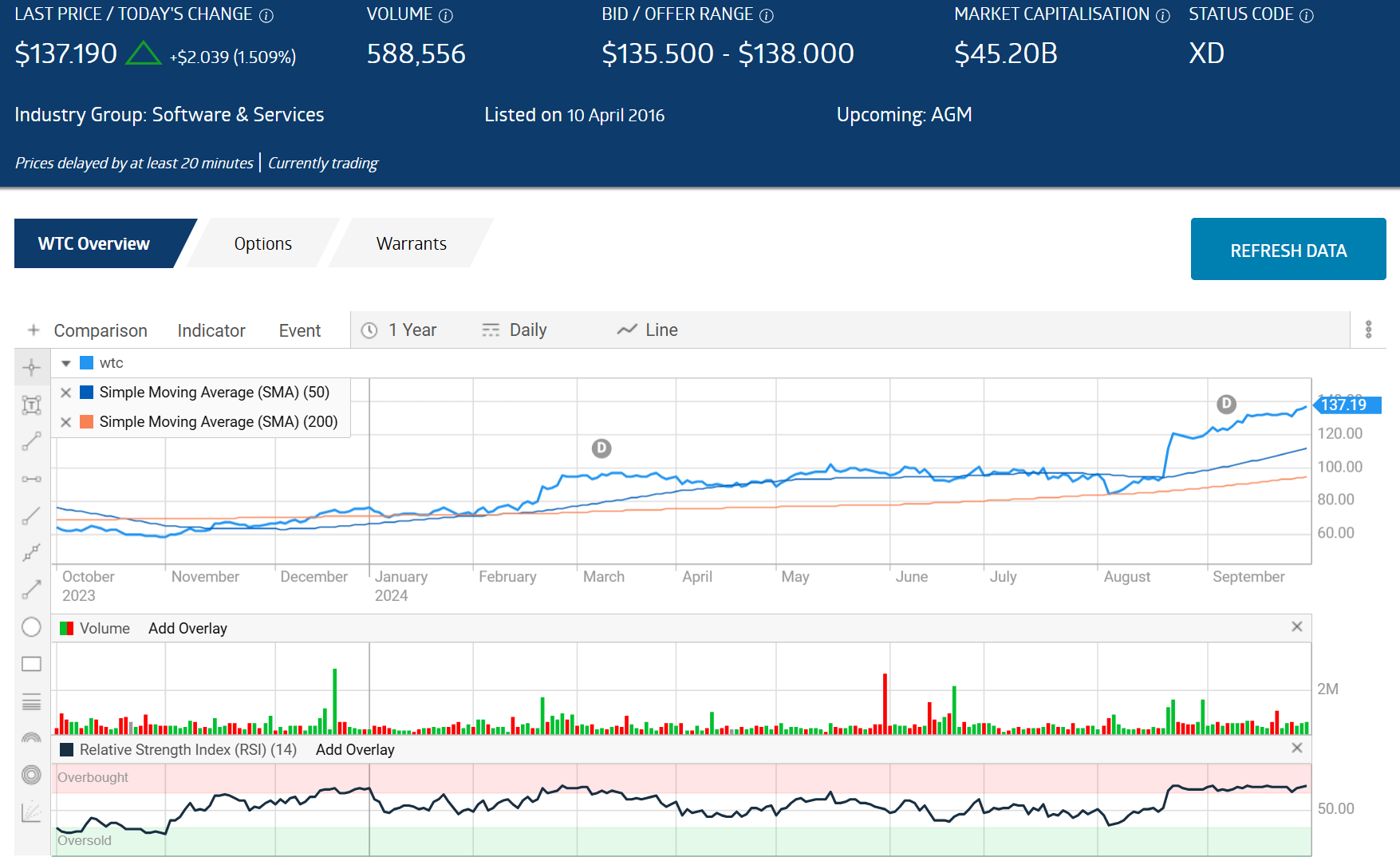Click the Volume green-red color swatch

point(67,628)
